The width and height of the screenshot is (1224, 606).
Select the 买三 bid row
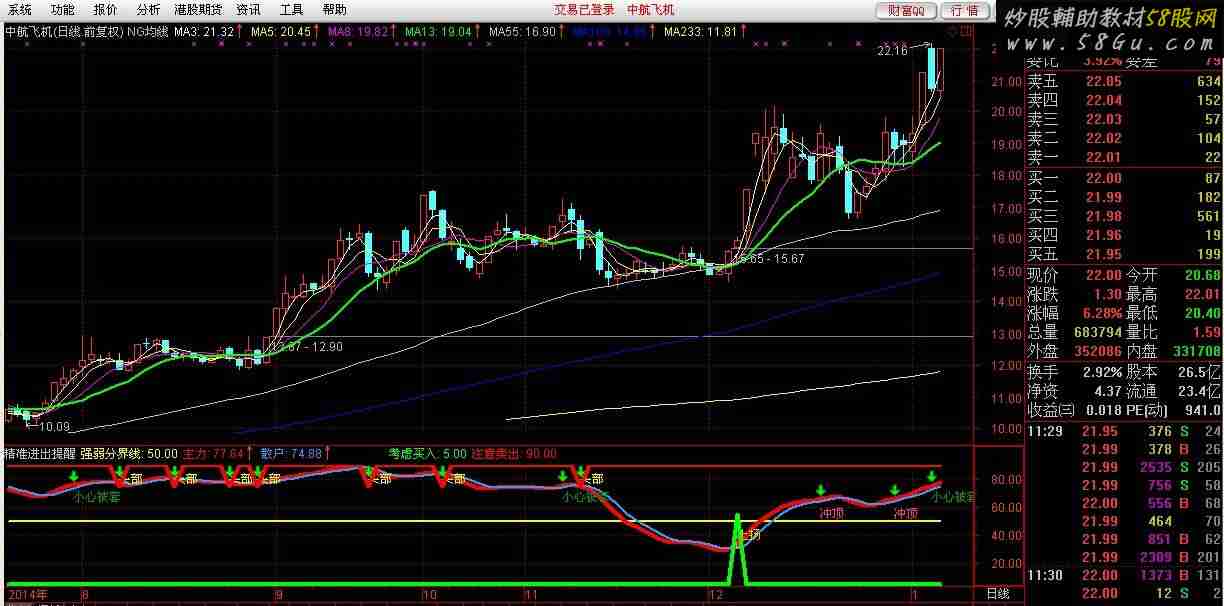[x=1124, y=216]
